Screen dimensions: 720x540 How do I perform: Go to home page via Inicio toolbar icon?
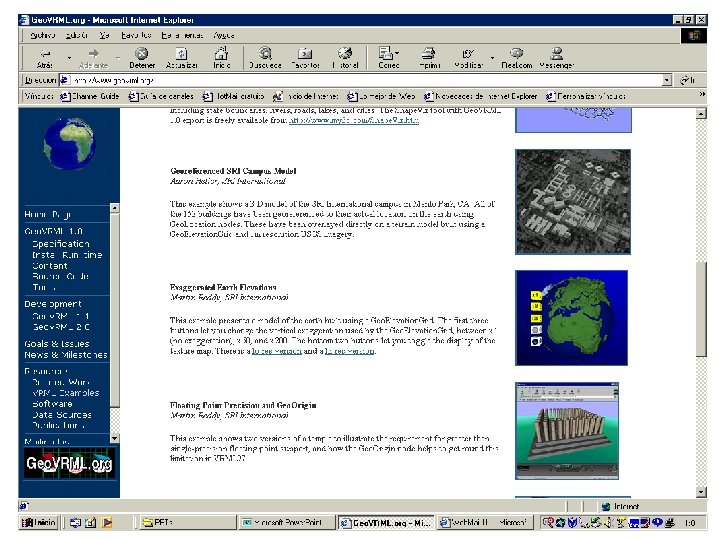pos(221,57)
